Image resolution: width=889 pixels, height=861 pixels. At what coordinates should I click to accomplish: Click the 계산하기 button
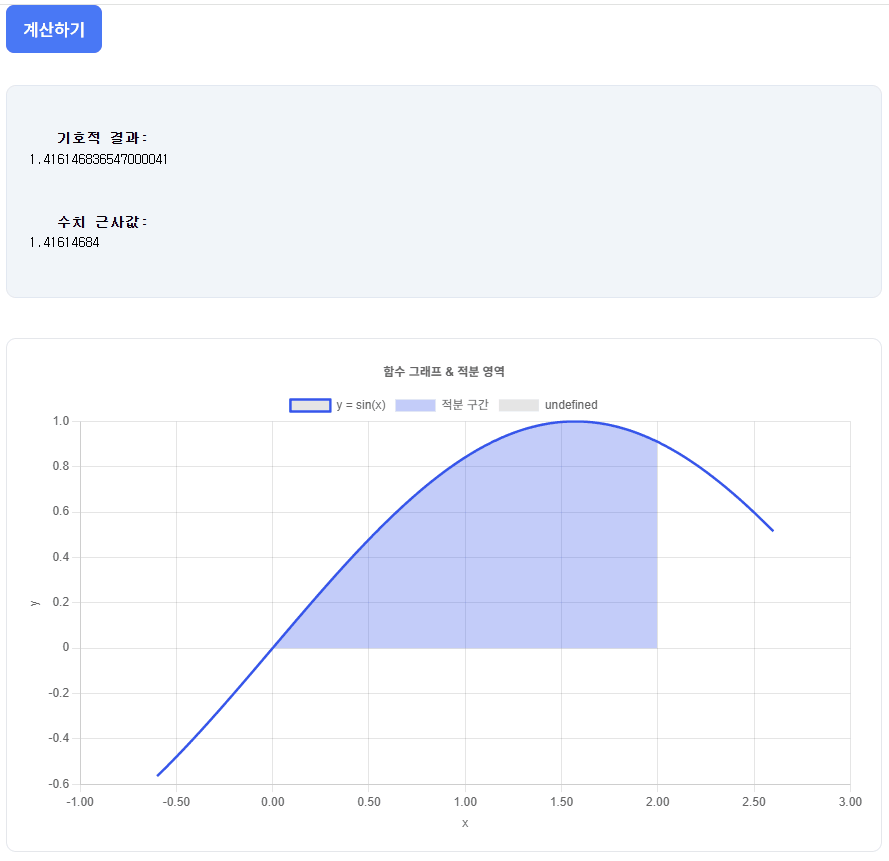pyautogui.click(x=54, y=29)
